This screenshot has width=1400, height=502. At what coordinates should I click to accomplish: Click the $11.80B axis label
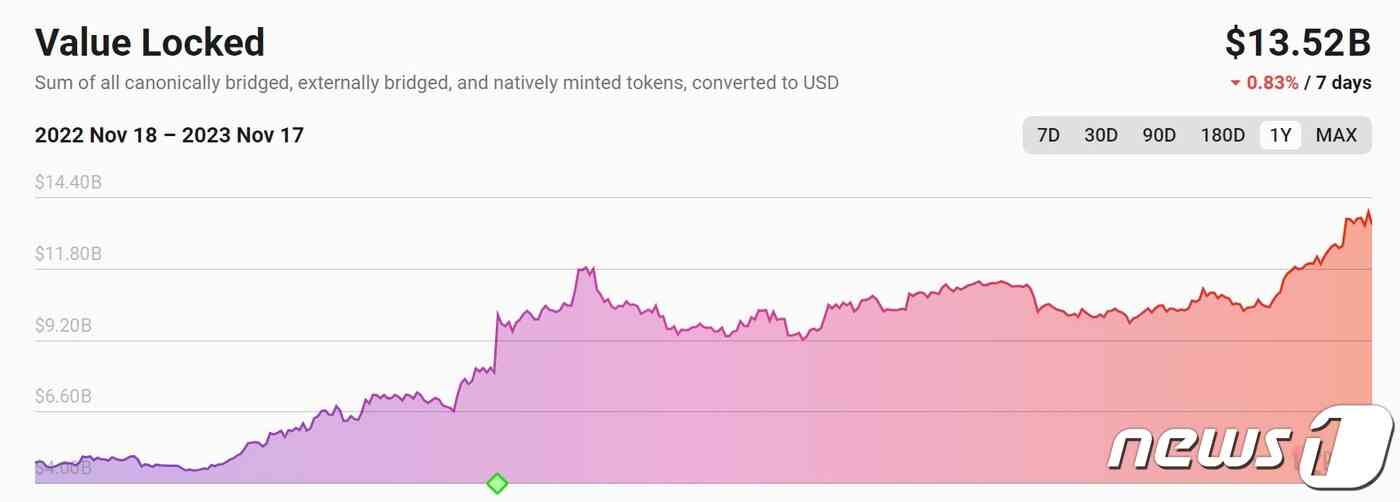[x=68, y=254]
